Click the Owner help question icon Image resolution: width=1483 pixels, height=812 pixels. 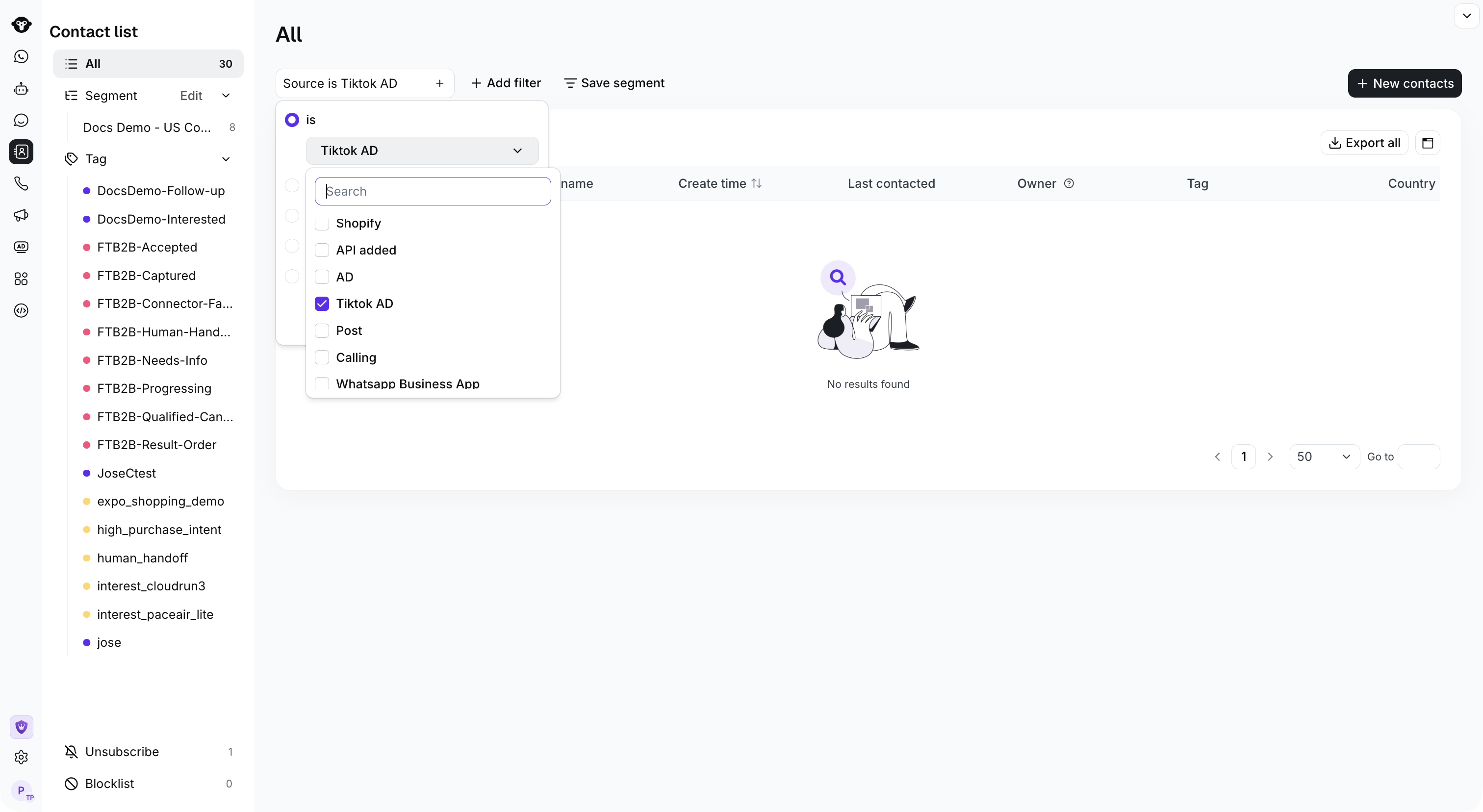tap(1069, 183)
